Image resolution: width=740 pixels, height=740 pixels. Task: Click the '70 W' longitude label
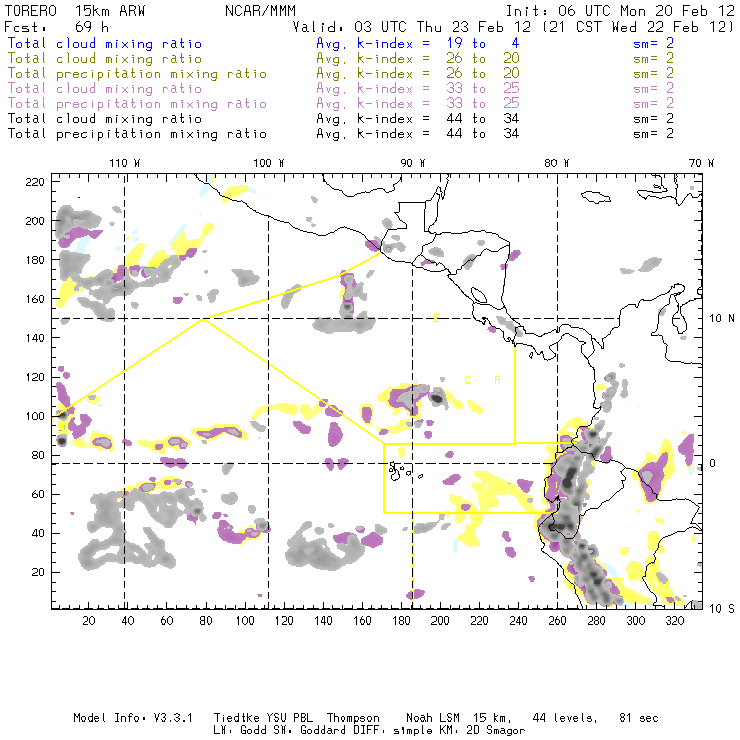click(701, 163)
